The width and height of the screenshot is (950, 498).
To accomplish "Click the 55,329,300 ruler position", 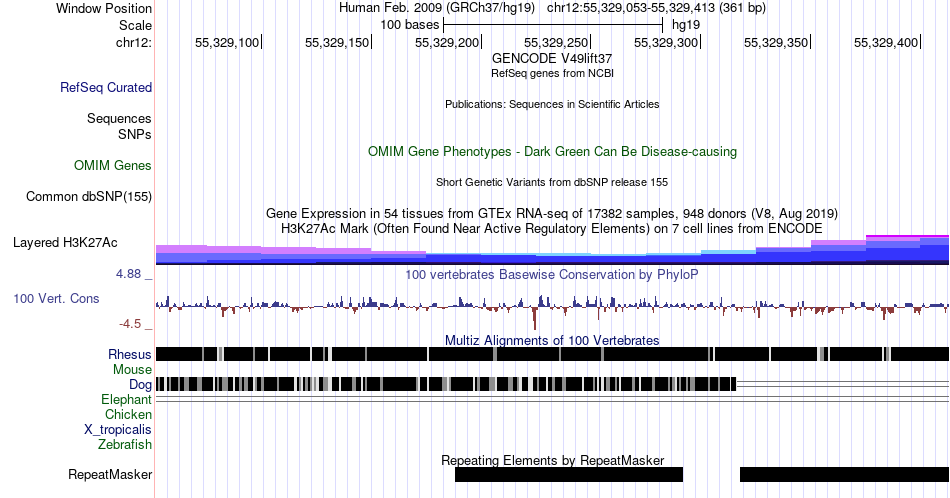I will pyautogui.click(x=668, y=42).
